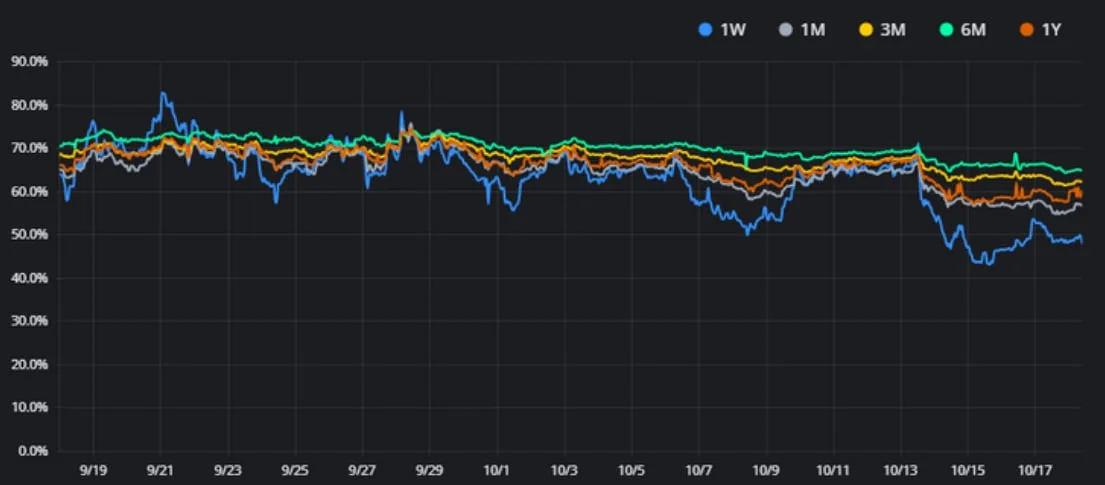Click the blue 1W legend dot

(705, 30)
